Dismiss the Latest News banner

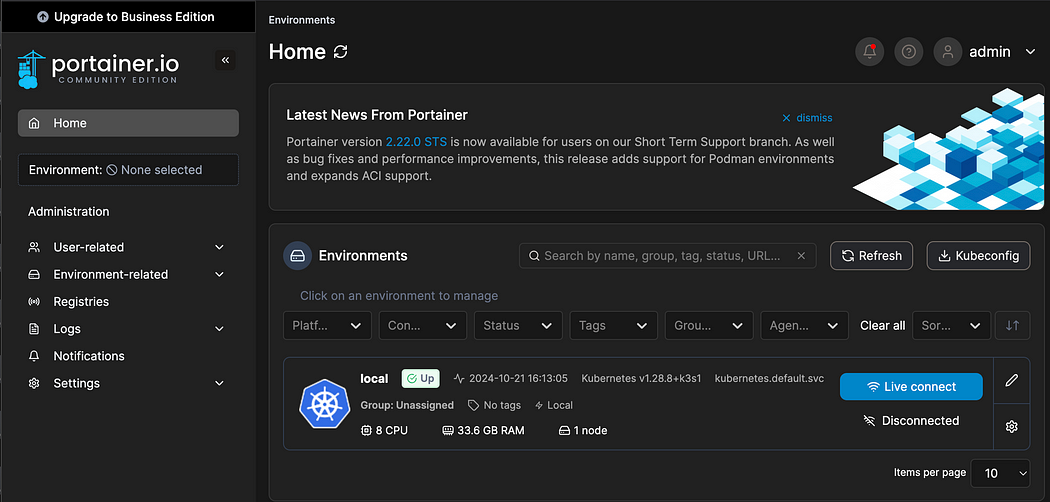click(x=808, y=118)
